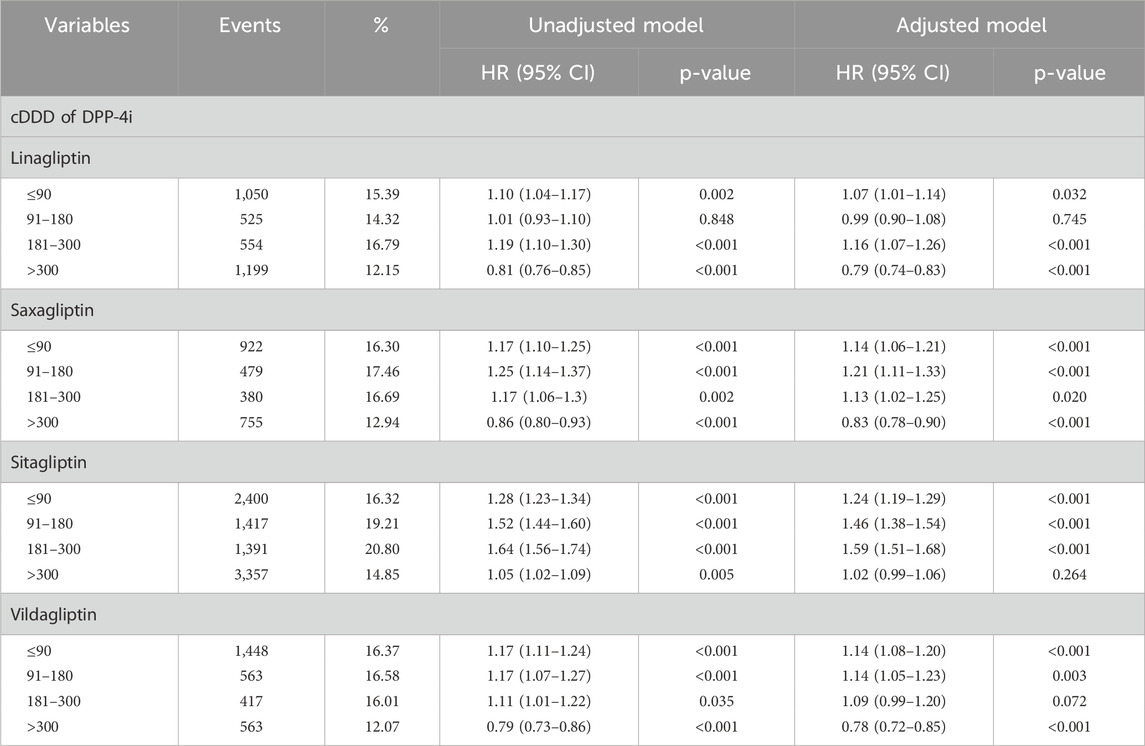This screenshot has width=1145, height=746.
Task: Click the p-value 0.745
Action: tap(1070, 220)
